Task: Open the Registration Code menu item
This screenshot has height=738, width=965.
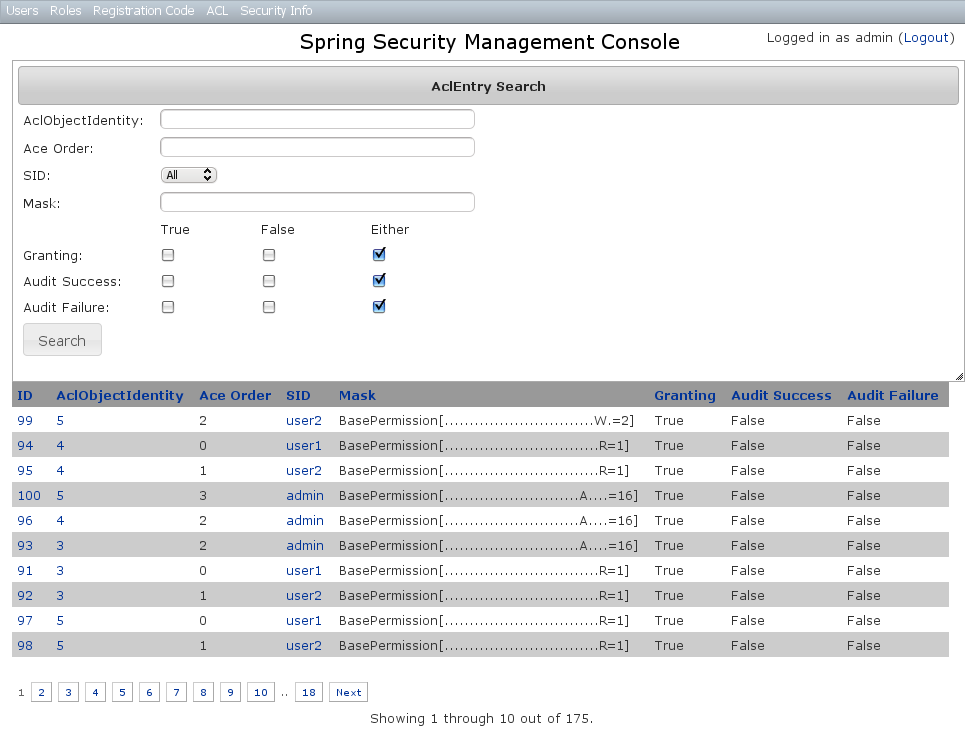Action: [x=143, y=11]
